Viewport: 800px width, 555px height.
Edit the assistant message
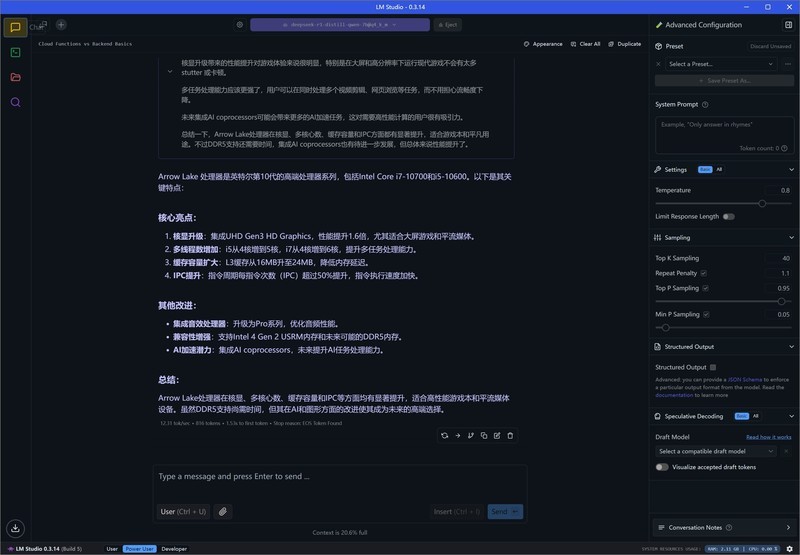click(497, 436)
